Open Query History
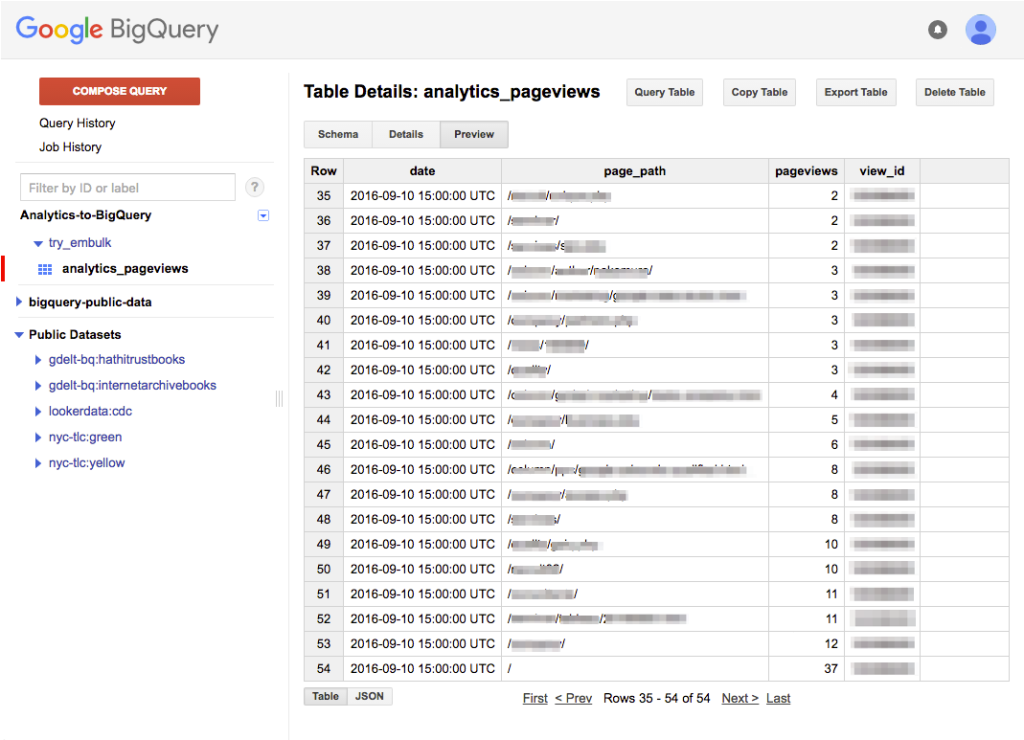The height and width of the screenshot is (740, 1024). (x=77, y=123)
